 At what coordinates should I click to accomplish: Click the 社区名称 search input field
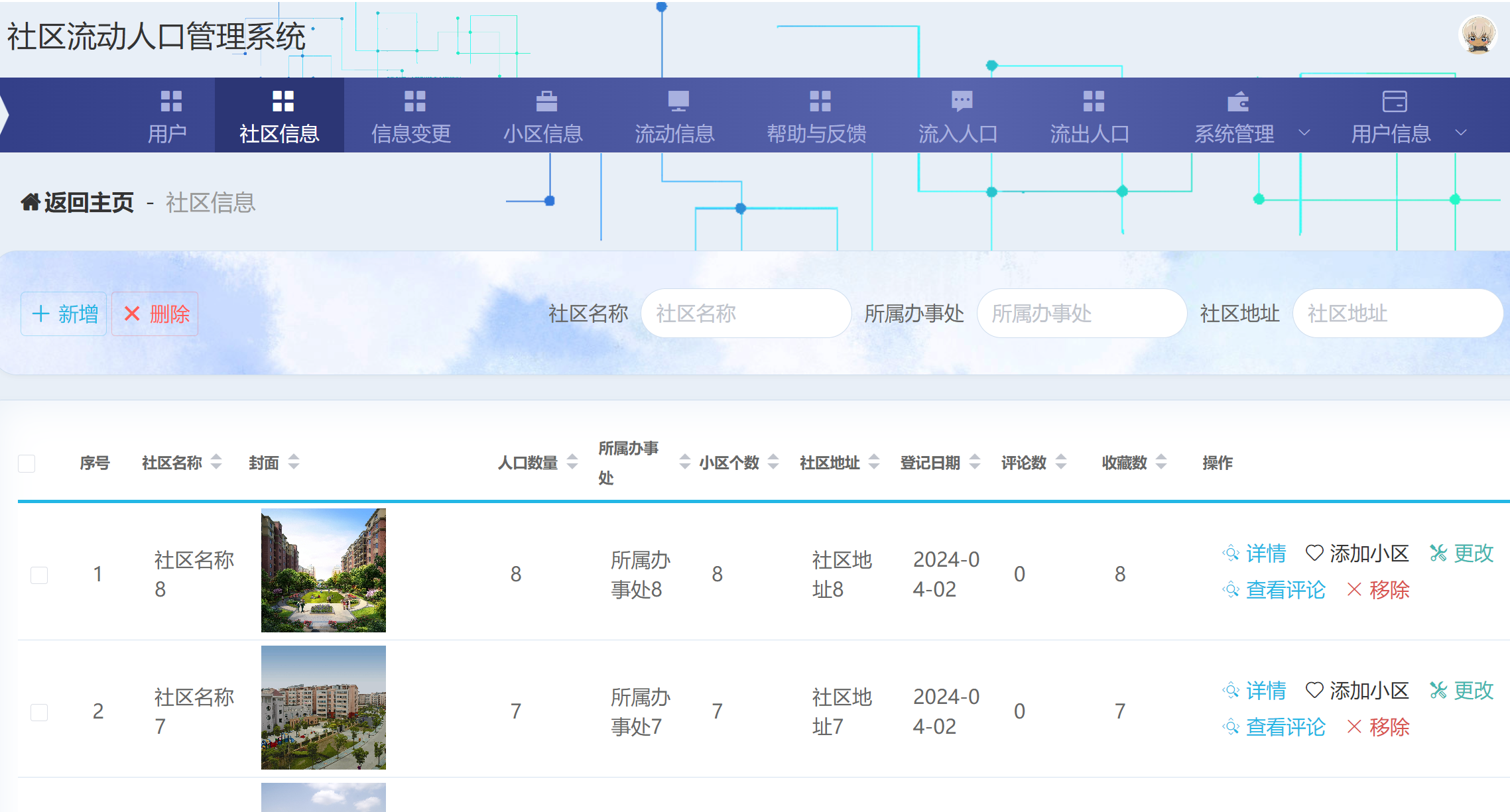[745, 314]
